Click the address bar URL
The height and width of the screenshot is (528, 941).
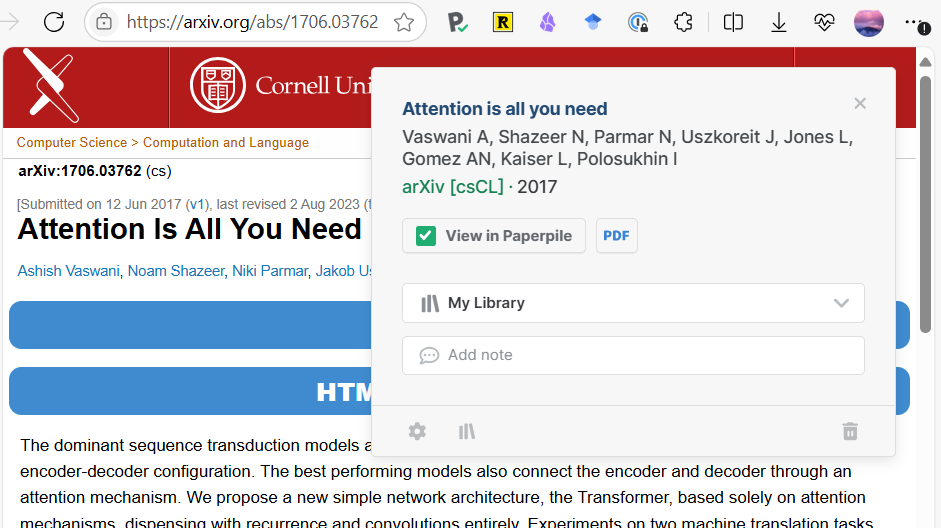[x=253, y=22]
